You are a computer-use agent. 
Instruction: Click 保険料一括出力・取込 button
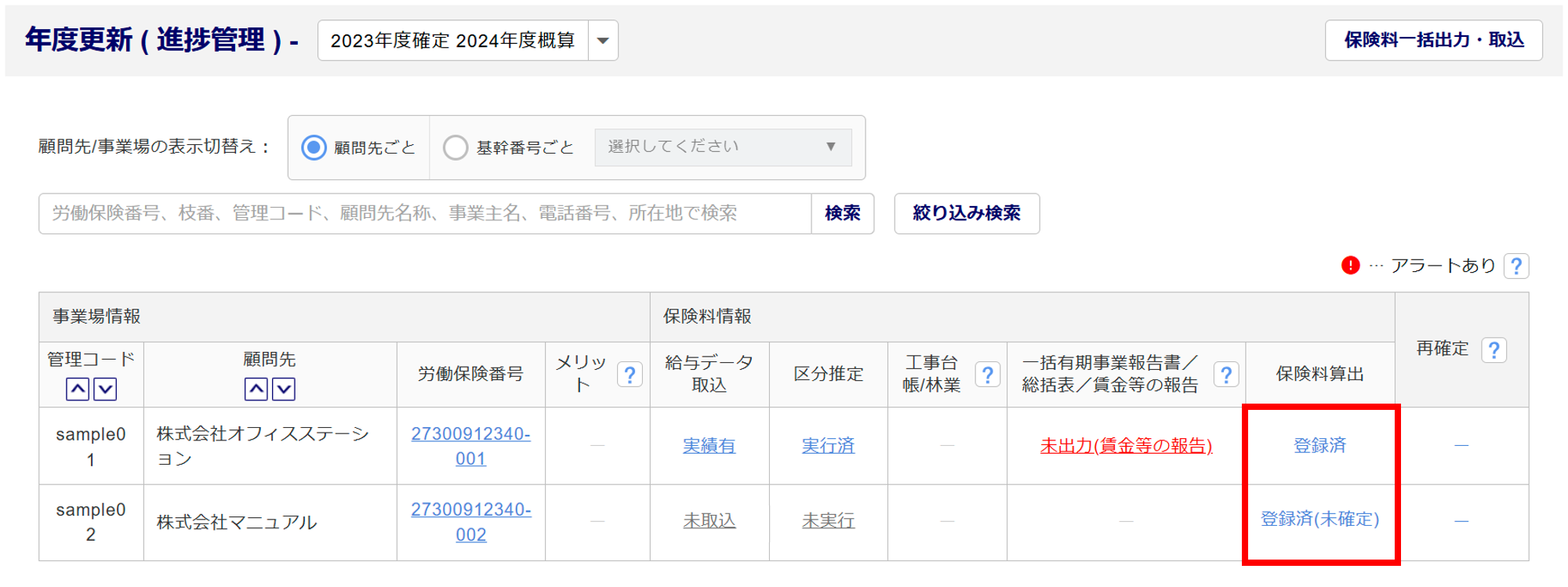[x=1433, y=40]
